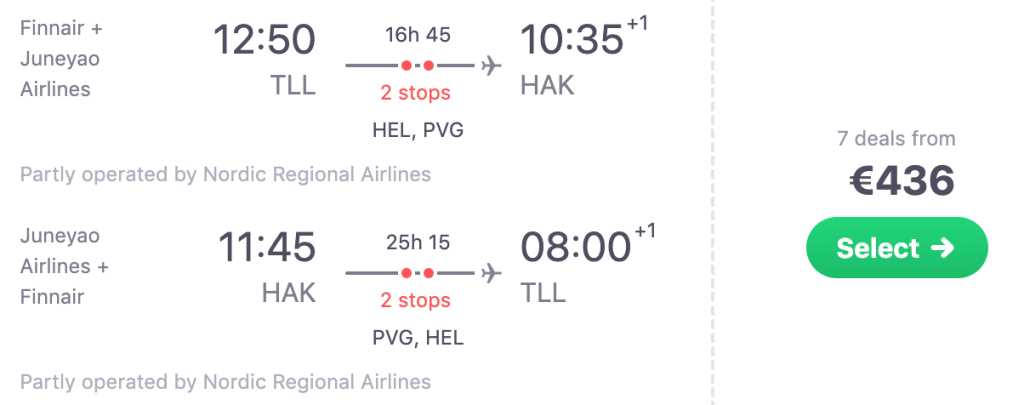Click the outbound flight airplane icon
The width and height of the screenshot is (1024, 405).
[x=490, y=66]
